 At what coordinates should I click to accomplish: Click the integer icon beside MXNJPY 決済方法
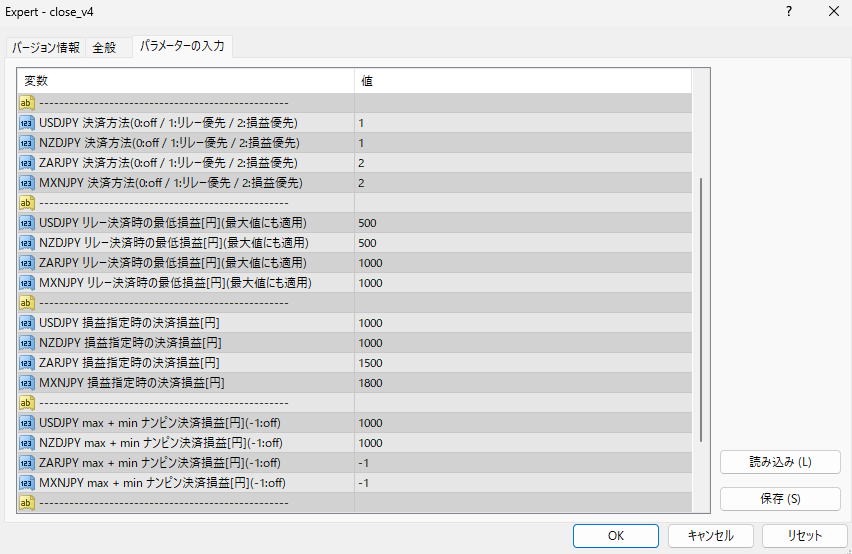point(27,183)
